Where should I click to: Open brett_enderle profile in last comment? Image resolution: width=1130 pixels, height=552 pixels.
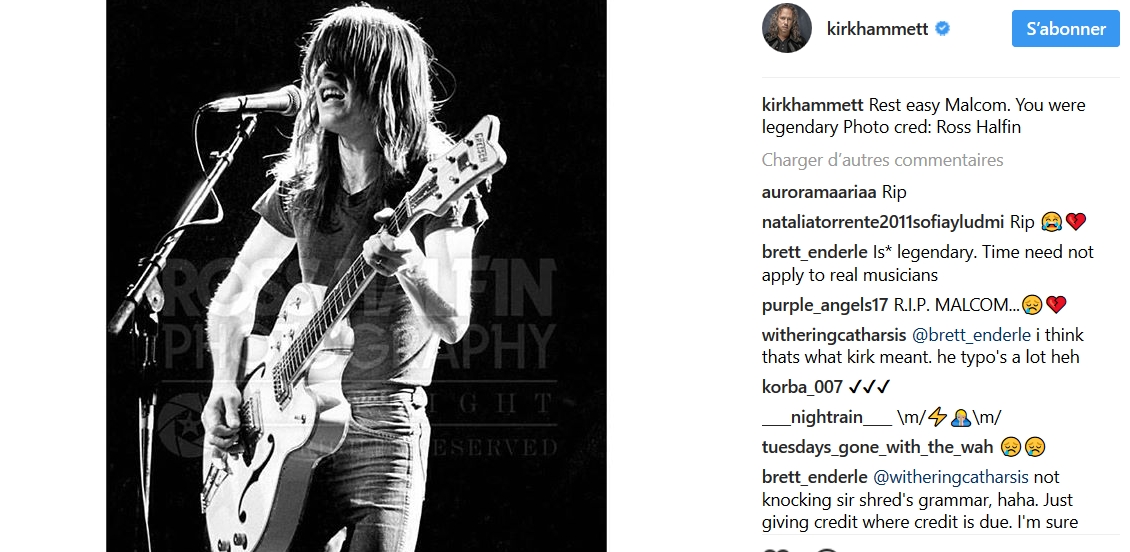click(x=814, y=477)
